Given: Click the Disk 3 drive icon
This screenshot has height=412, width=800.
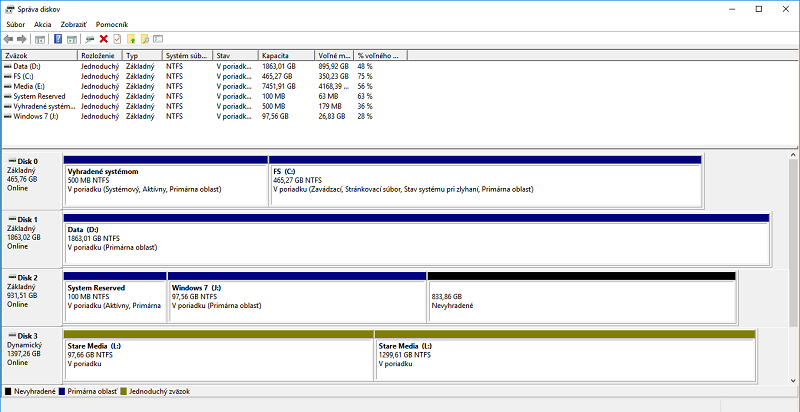Looking at the screenshot, I should 13,336.
